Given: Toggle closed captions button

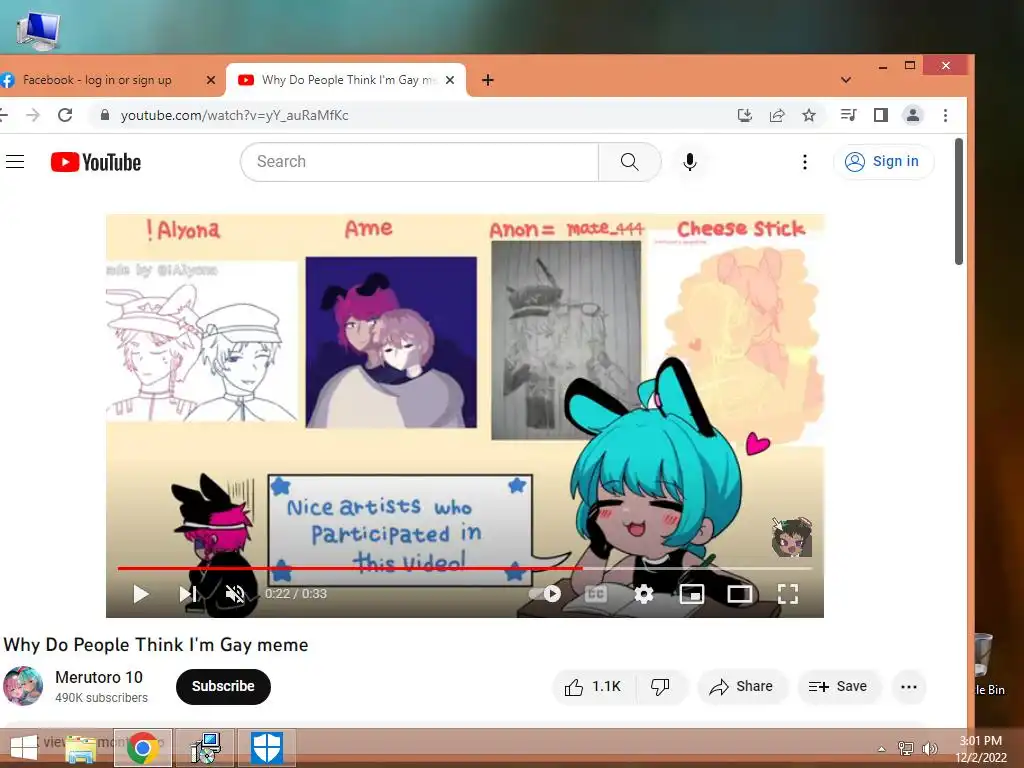Looking at the screenshot, I should [x=596, y=594].
